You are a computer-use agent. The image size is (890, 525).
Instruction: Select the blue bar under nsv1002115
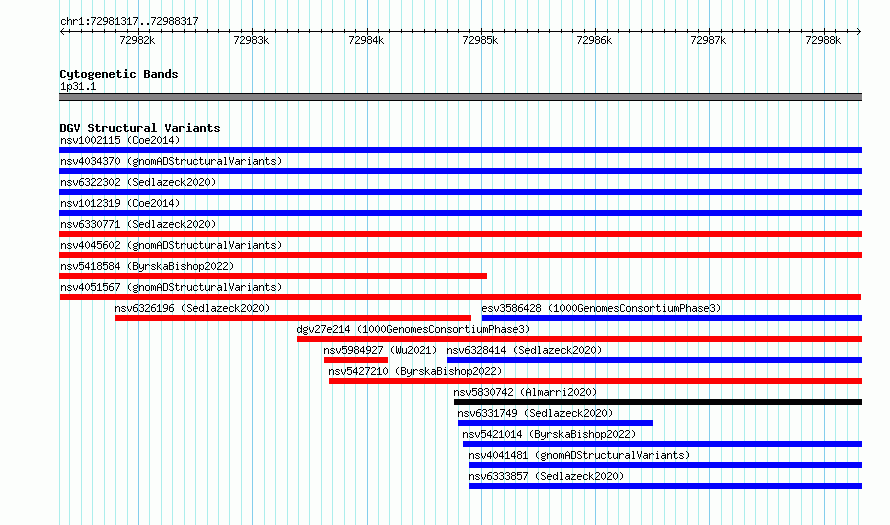click(460, 150)
